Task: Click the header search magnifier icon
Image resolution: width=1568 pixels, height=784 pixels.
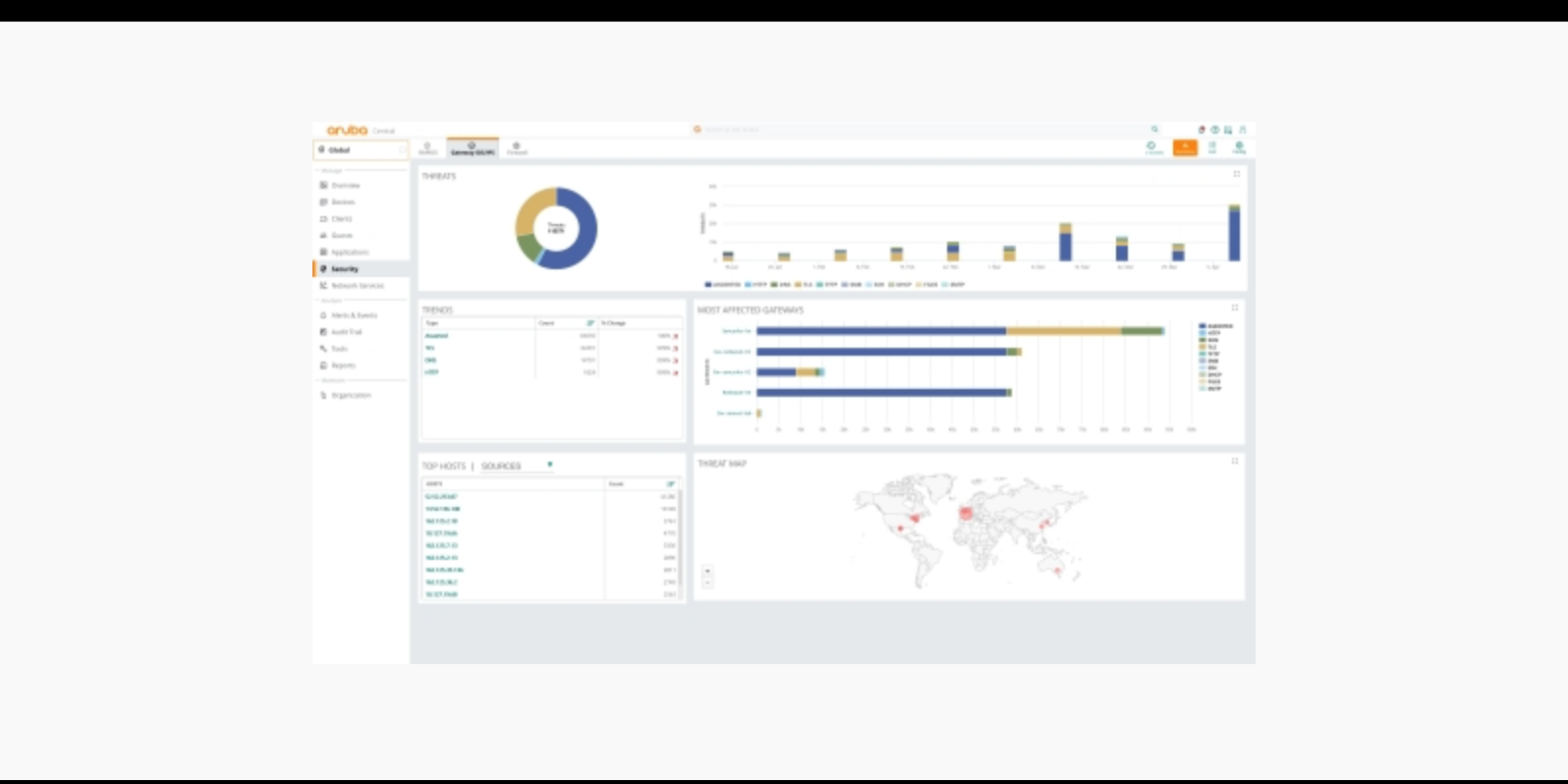Action: 1154,130
